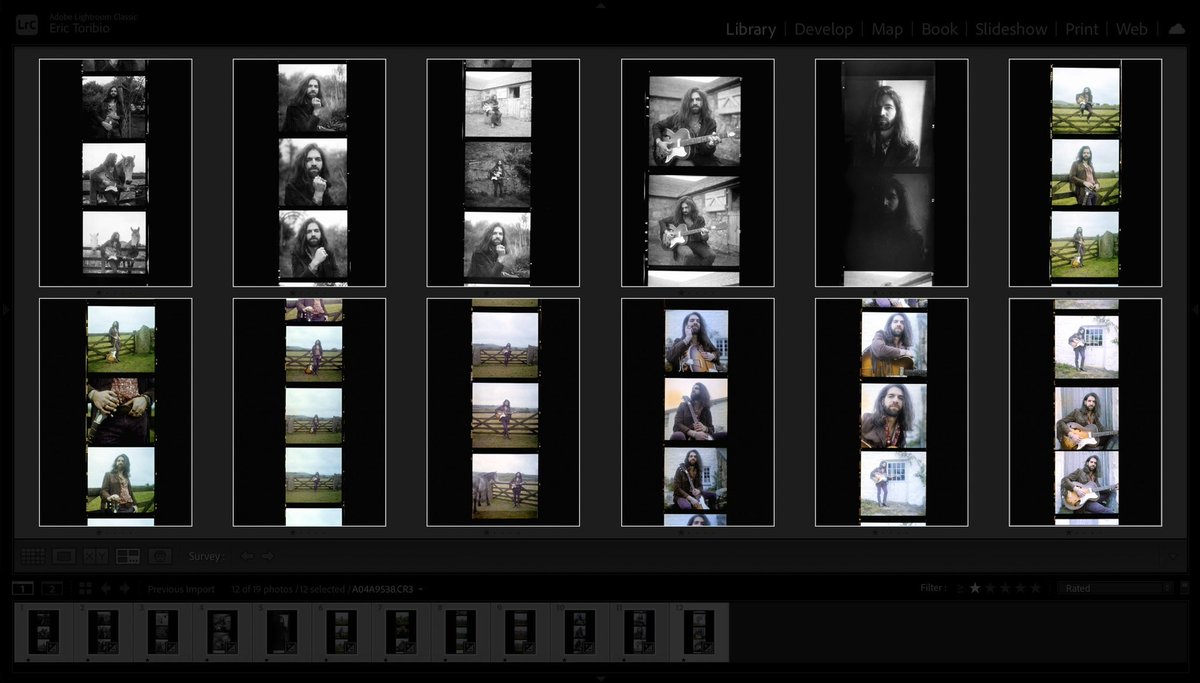Select next photo with Survey right arrow

(x=268, y=555)
